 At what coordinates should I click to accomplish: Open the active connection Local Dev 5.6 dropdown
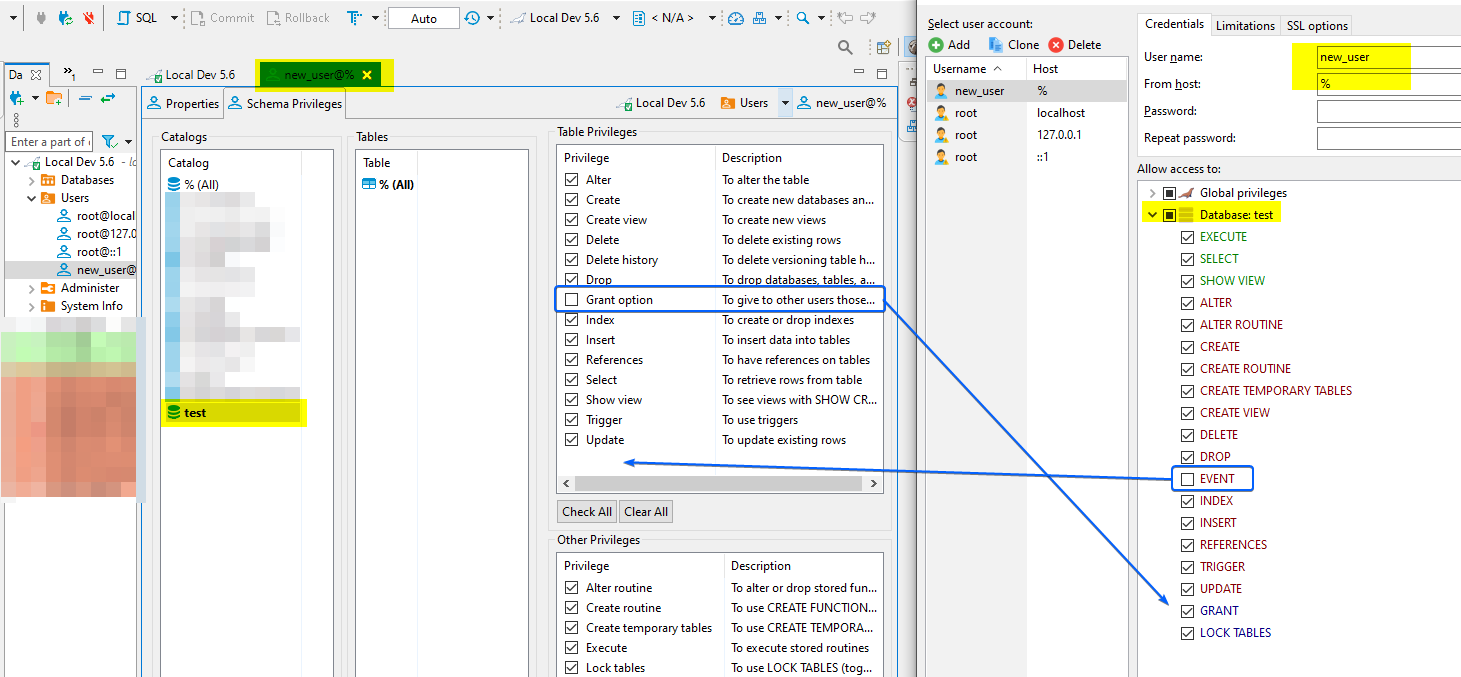pyautogui.click(x=616, y=18)
